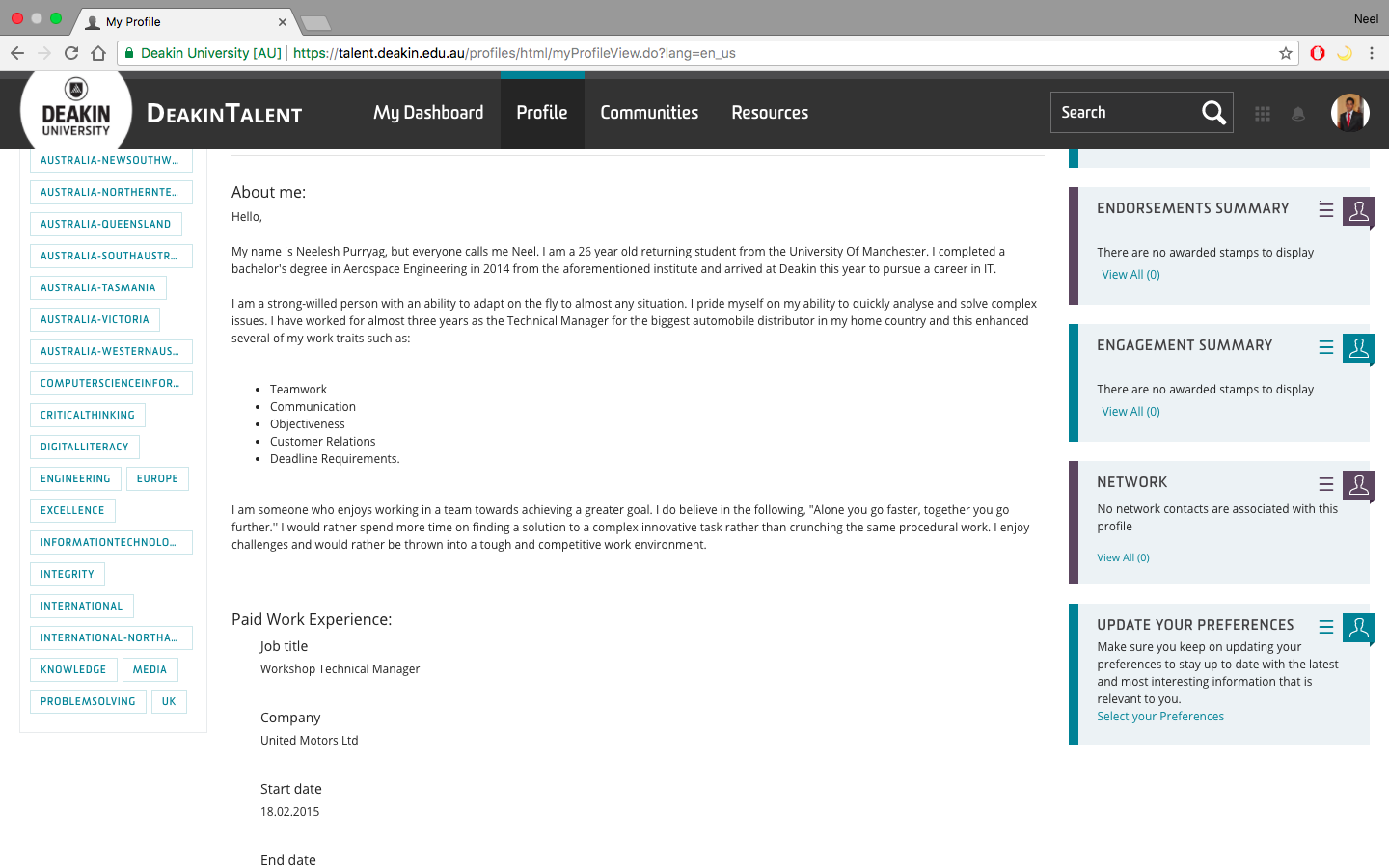Click the browser back arrow

pyautogui.click(x=17, y=53)
